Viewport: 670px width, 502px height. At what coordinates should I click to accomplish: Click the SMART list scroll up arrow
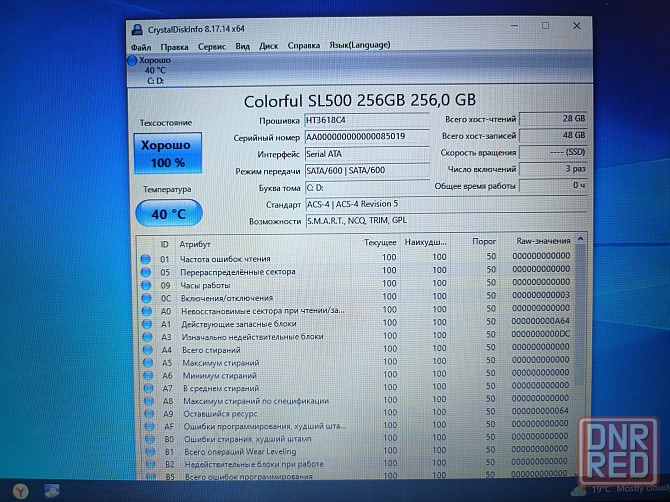[x=580, y=239]
